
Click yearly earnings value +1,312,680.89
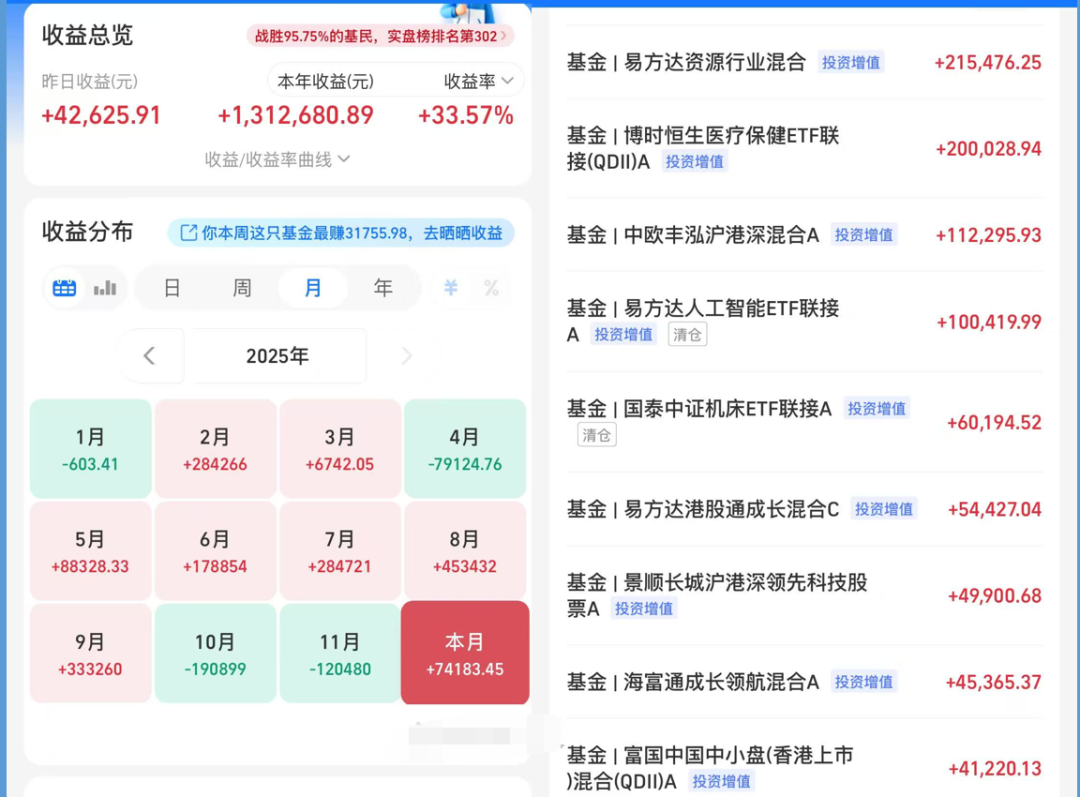tap(295, 115)
